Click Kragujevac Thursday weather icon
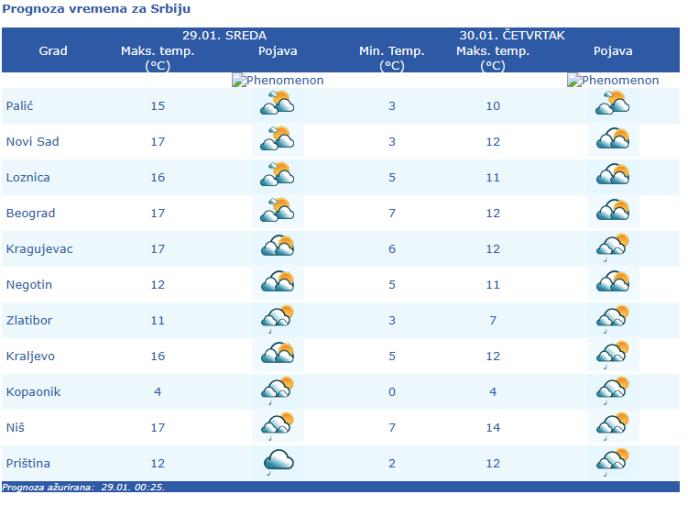 click(613, 247)
